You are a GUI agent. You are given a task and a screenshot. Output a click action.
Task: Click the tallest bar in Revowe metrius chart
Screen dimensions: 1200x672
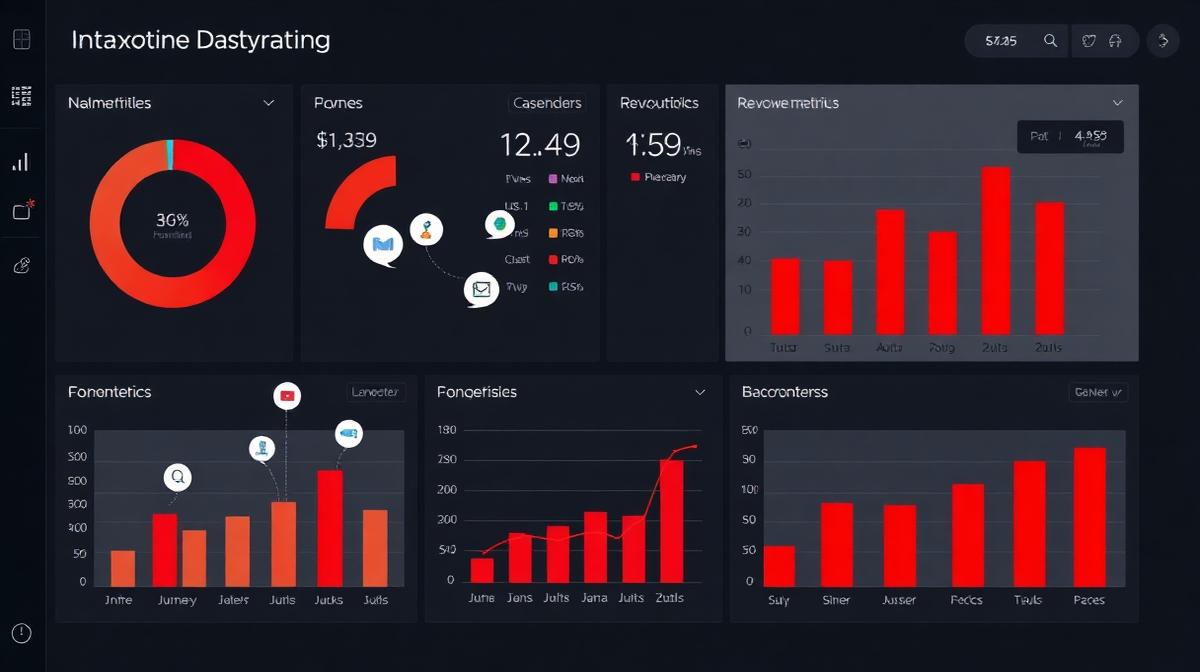pyautogui.click(x=996, y=251)
